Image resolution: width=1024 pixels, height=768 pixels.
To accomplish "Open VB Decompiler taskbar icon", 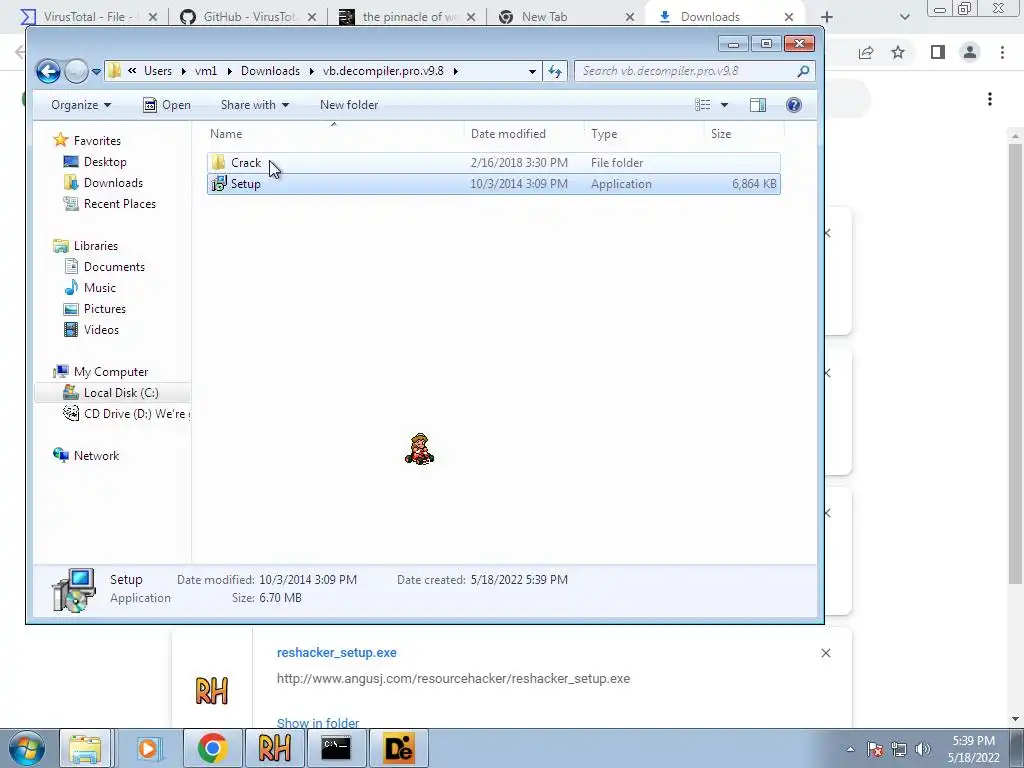I will point(398,748).
